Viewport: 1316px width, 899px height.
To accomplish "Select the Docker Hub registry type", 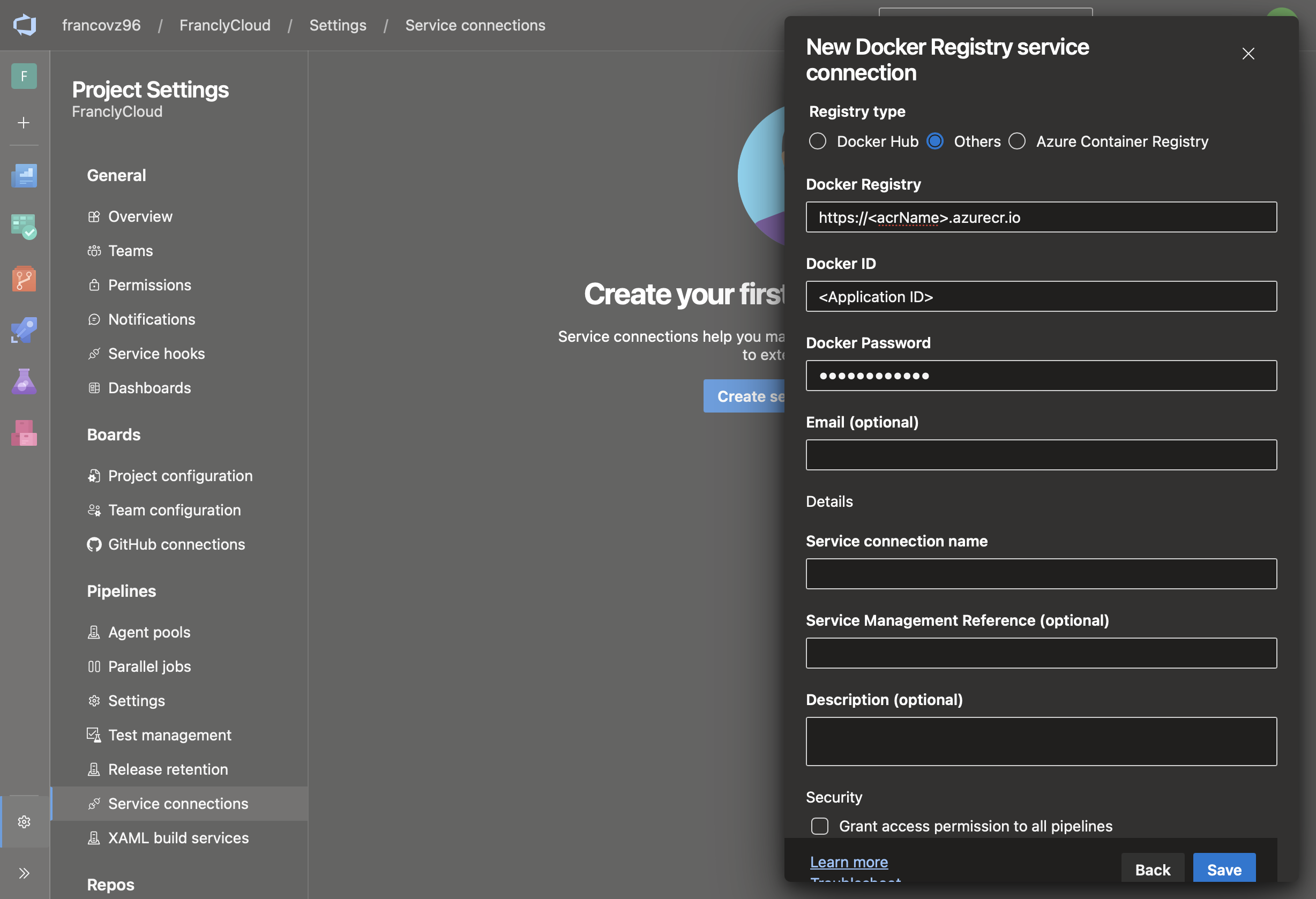I will [817, 141].
